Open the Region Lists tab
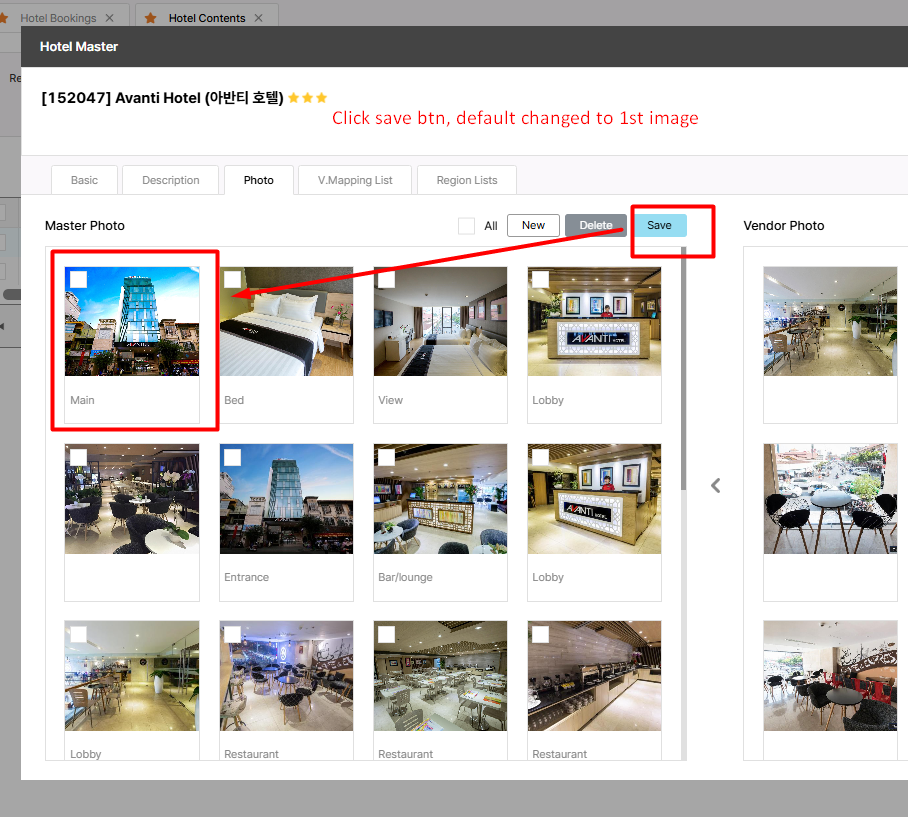The height and width of the screenshot is (817, 908). [x=467, y=180]
